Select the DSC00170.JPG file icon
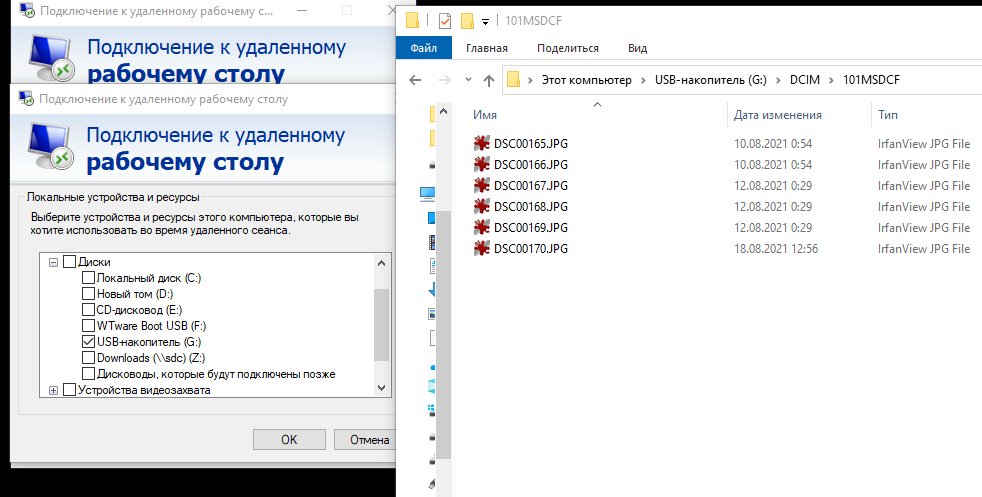Image resolution: width=982 pixels, height=497 pixels. (x=482, y=248)
